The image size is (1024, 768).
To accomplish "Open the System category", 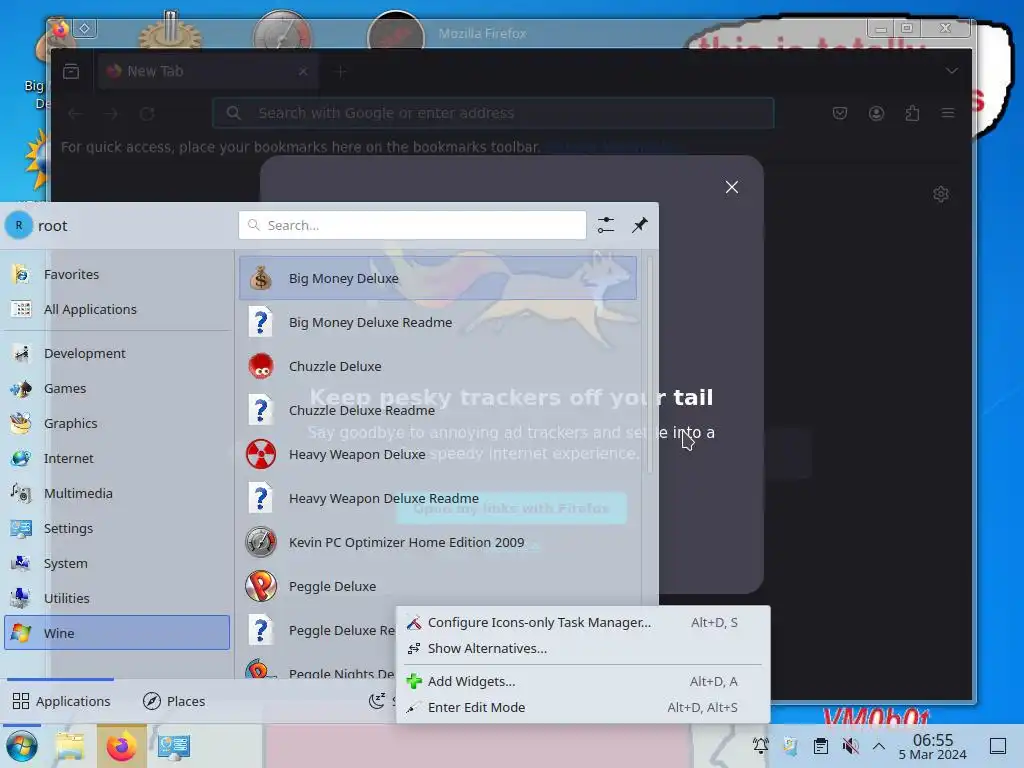I will 117,563.
